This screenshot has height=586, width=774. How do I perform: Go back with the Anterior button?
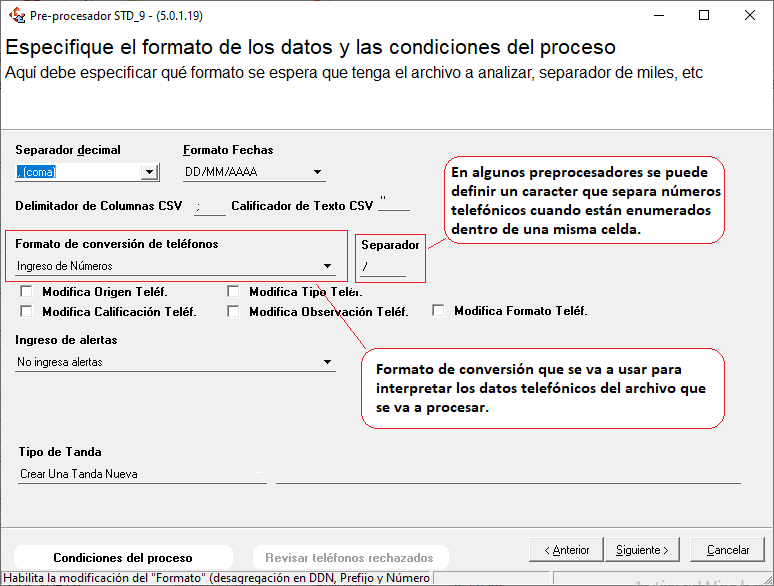(x=566, y=550)
